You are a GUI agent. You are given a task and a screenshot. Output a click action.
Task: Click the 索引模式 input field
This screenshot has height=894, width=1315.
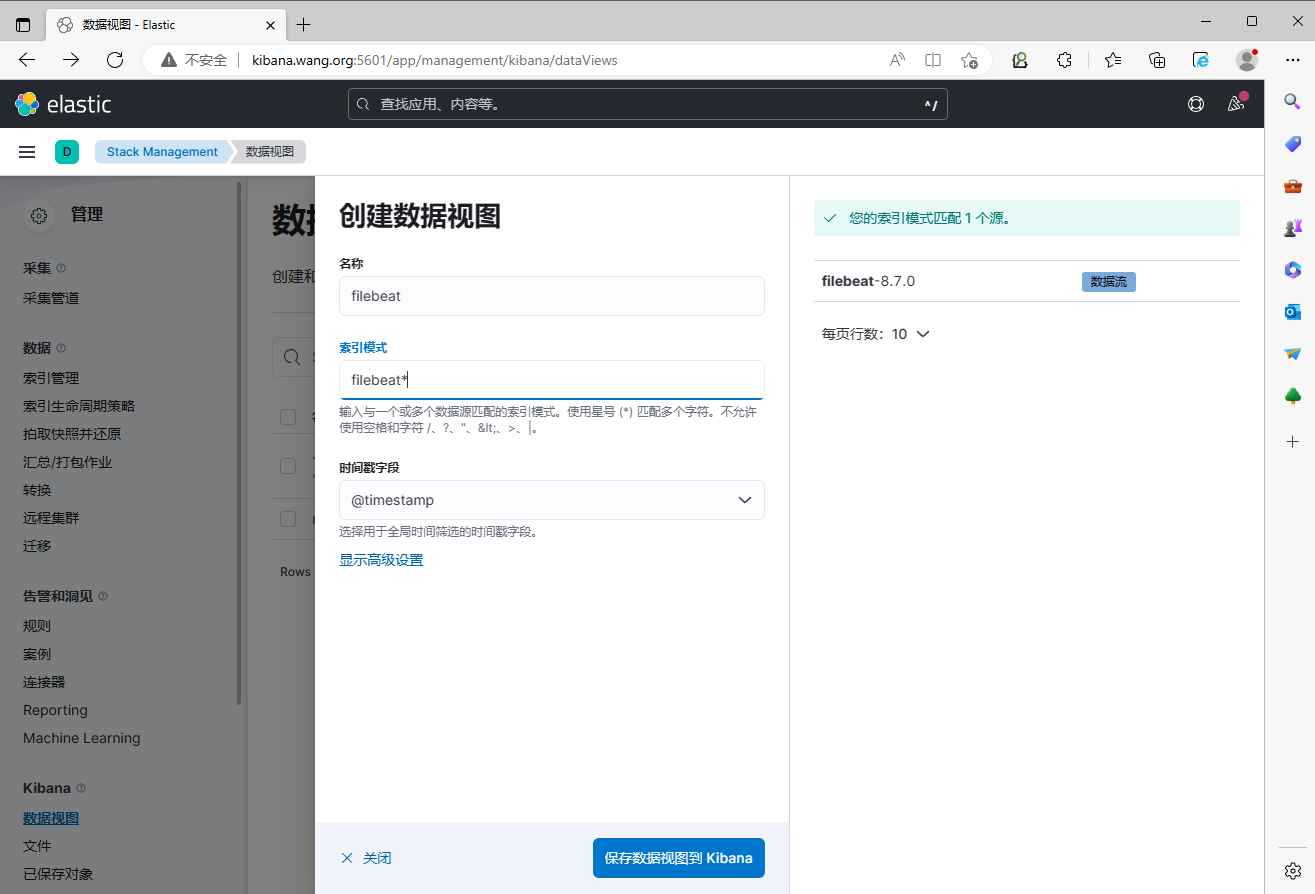tap(552, 380)
